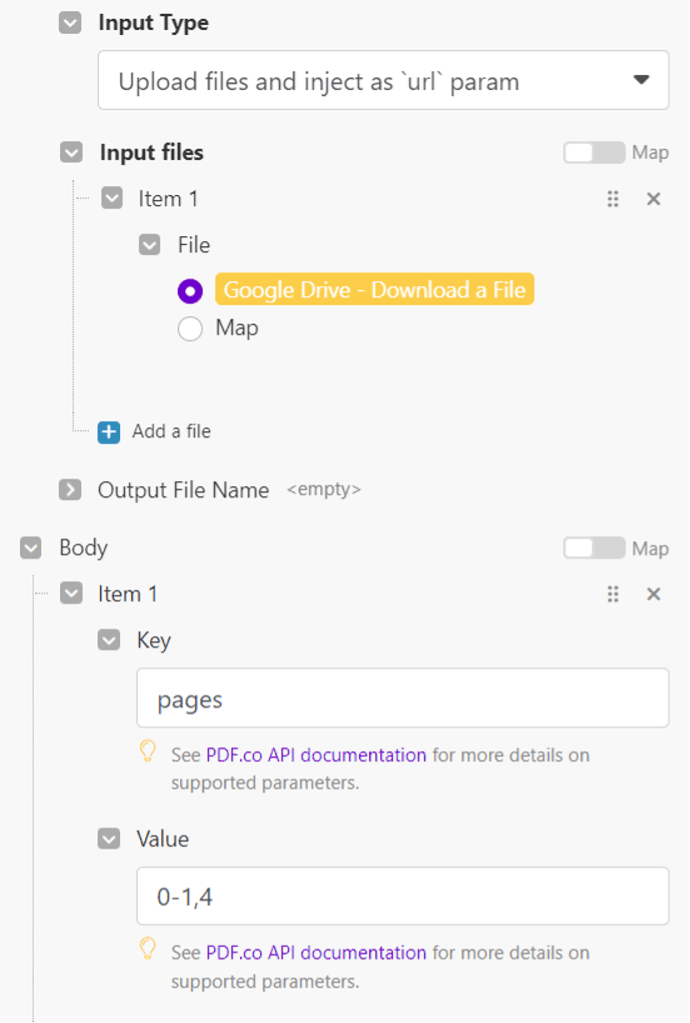Select the Map radio button under File
Image resolution: width=690 pixels, height=1023 pixels.
point(189,327)
